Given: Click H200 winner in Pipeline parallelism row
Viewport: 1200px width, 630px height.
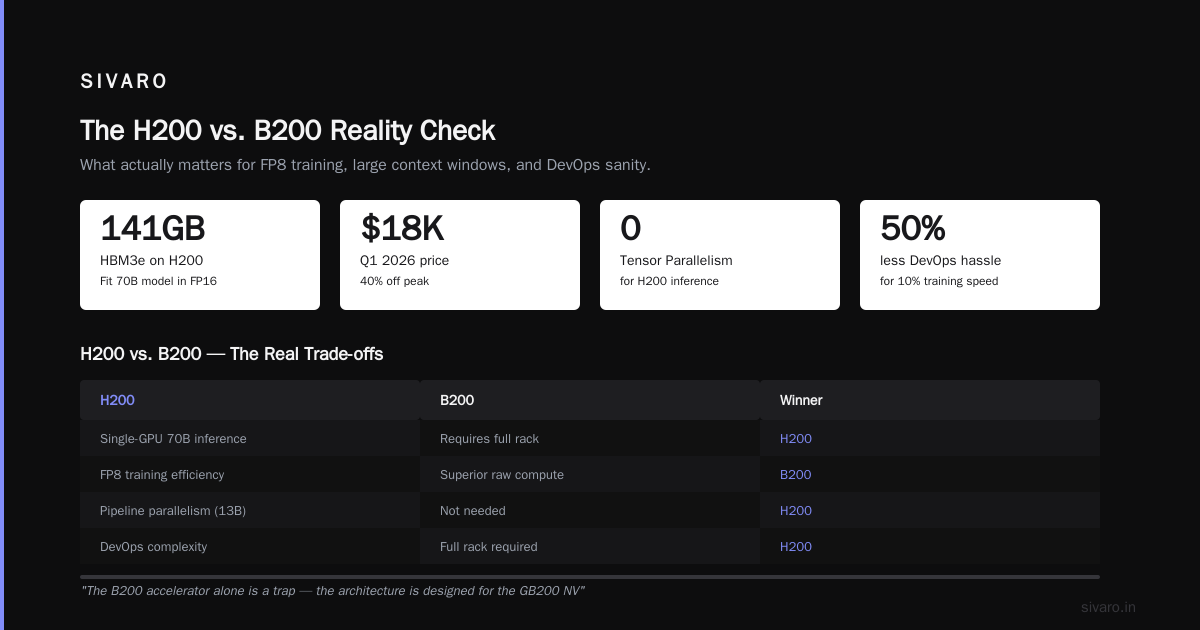Looking at the screenshot, I should (796, 510).
